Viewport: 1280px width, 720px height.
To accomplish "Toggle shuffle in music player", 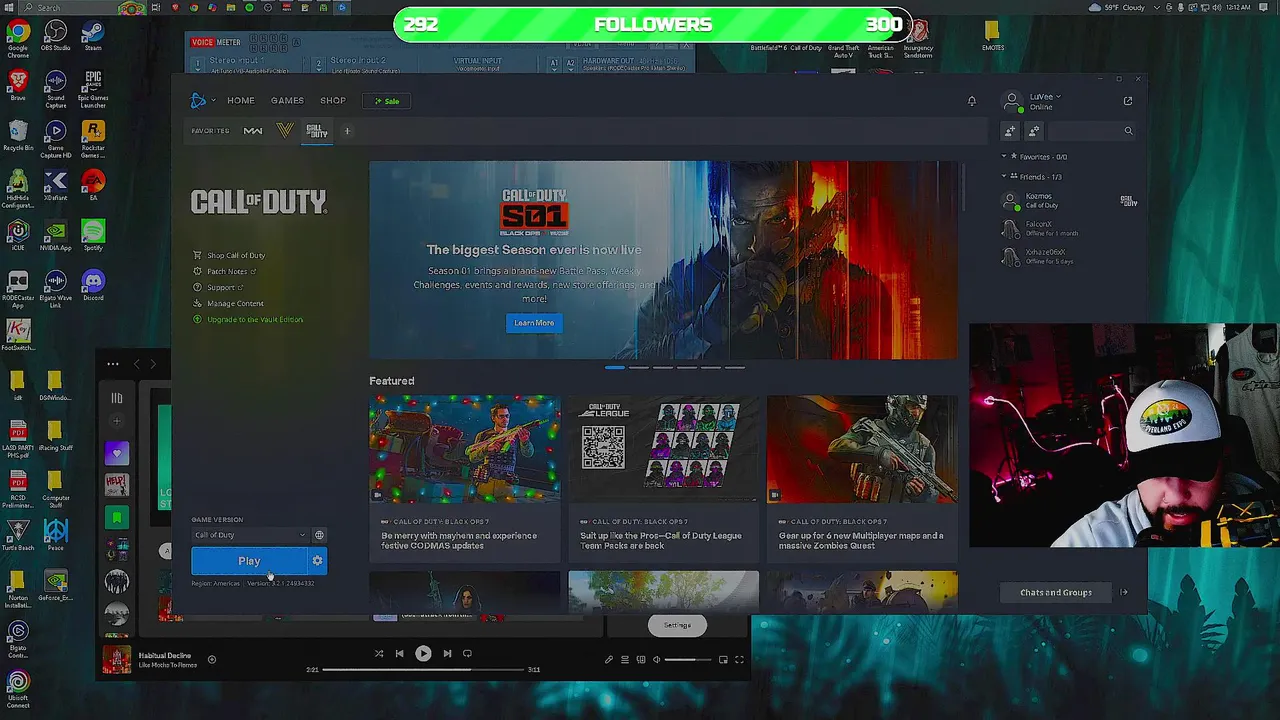I will pos(379,654).
